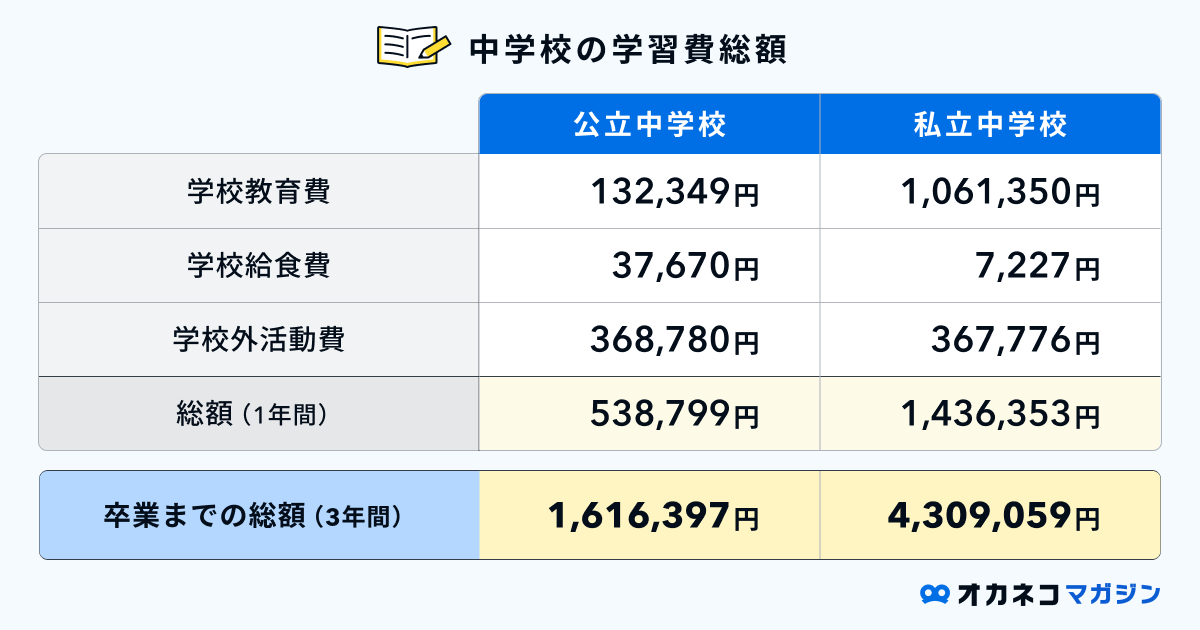Select the 学校教育費 row label
The width and height of the screenshot is (1200, 630).
tap(258, 192)
